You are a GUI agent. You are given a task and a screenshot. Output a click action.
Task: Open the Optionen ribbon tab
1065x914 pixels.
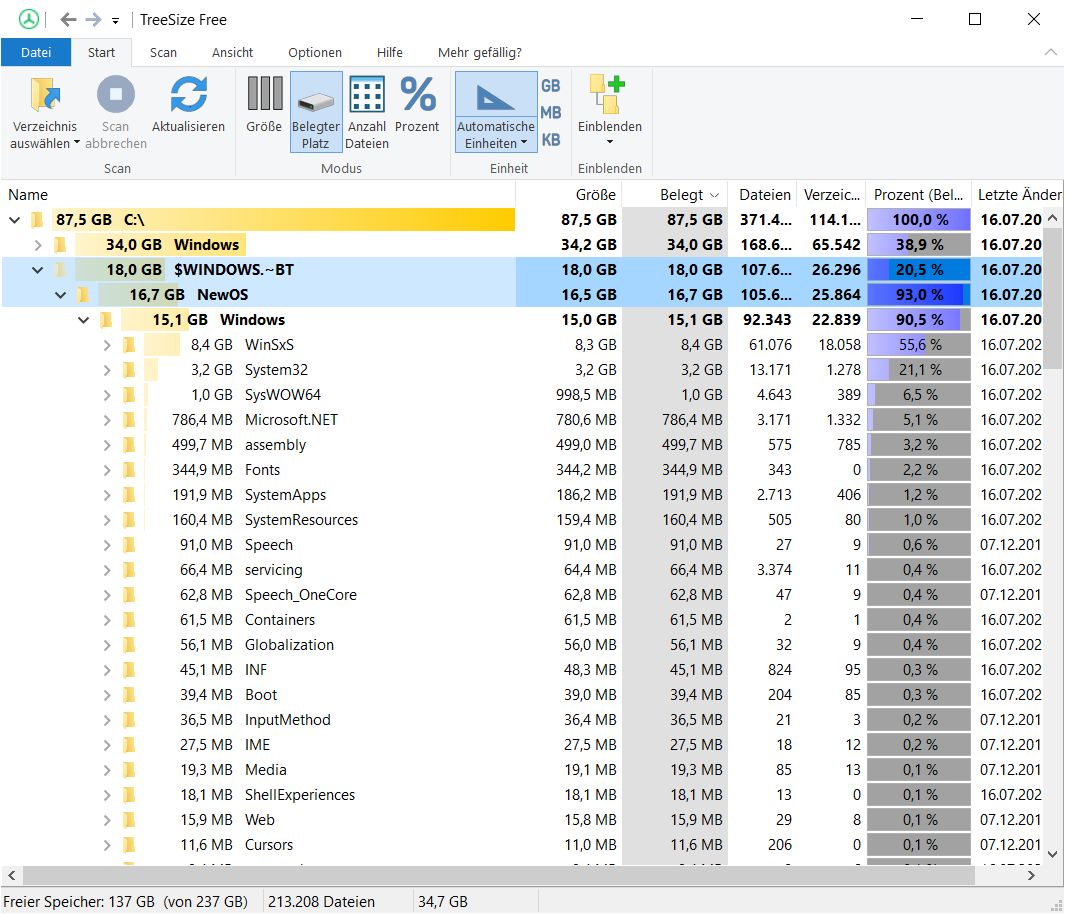[314, 52]
